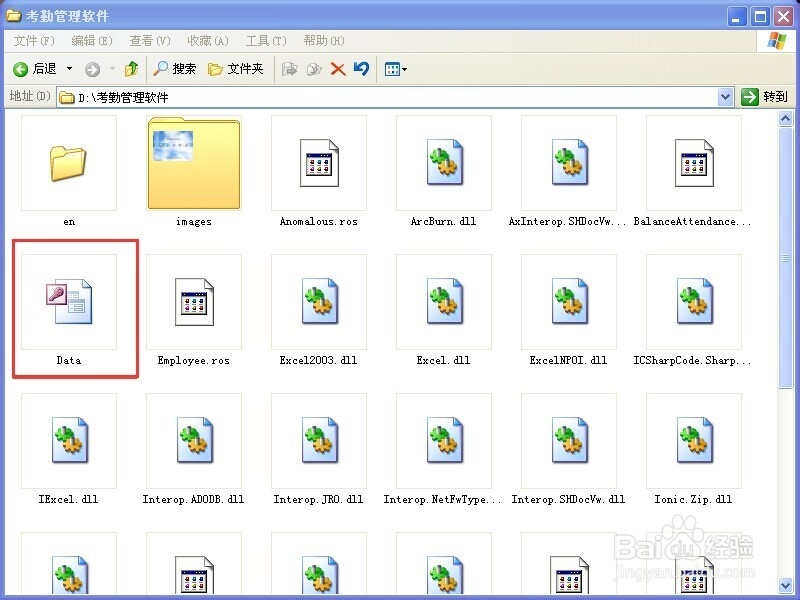Click the file name text Ionic.Zip.dll

click(693, 499)
